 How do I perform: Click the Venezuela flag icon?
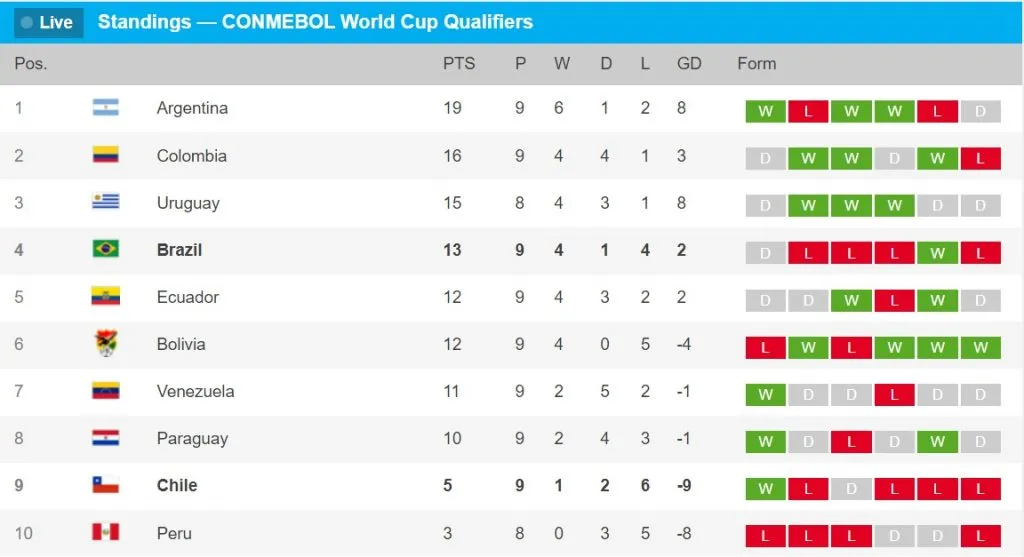point(105,391)
